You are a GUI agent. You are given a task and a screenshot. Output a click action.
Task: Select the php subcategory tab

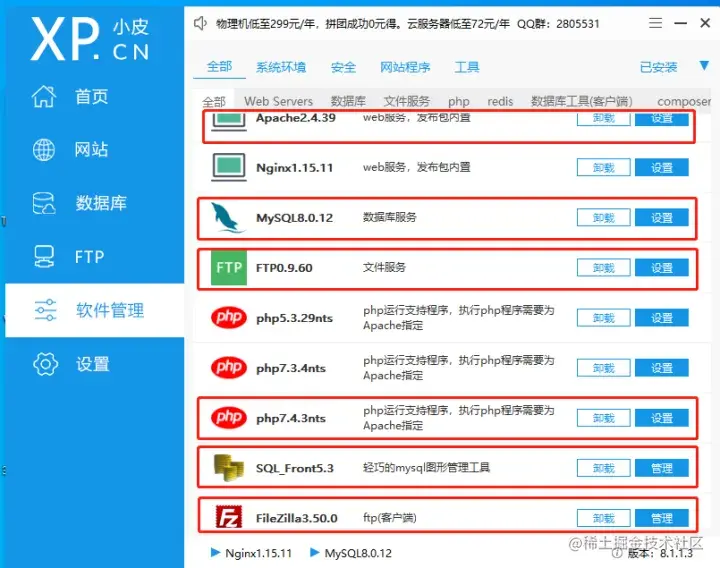pos(459,101)
